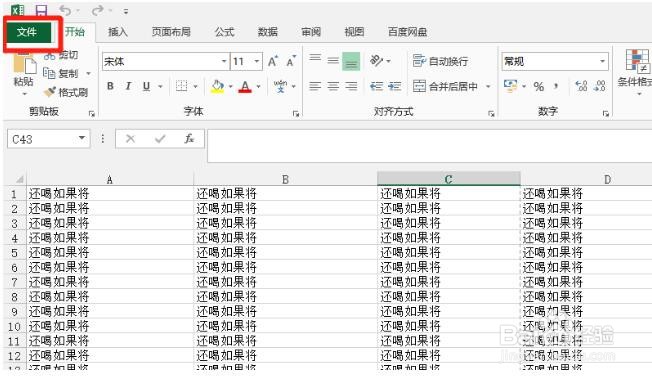Open the 数字 group dialog launcher

(605, 114)
